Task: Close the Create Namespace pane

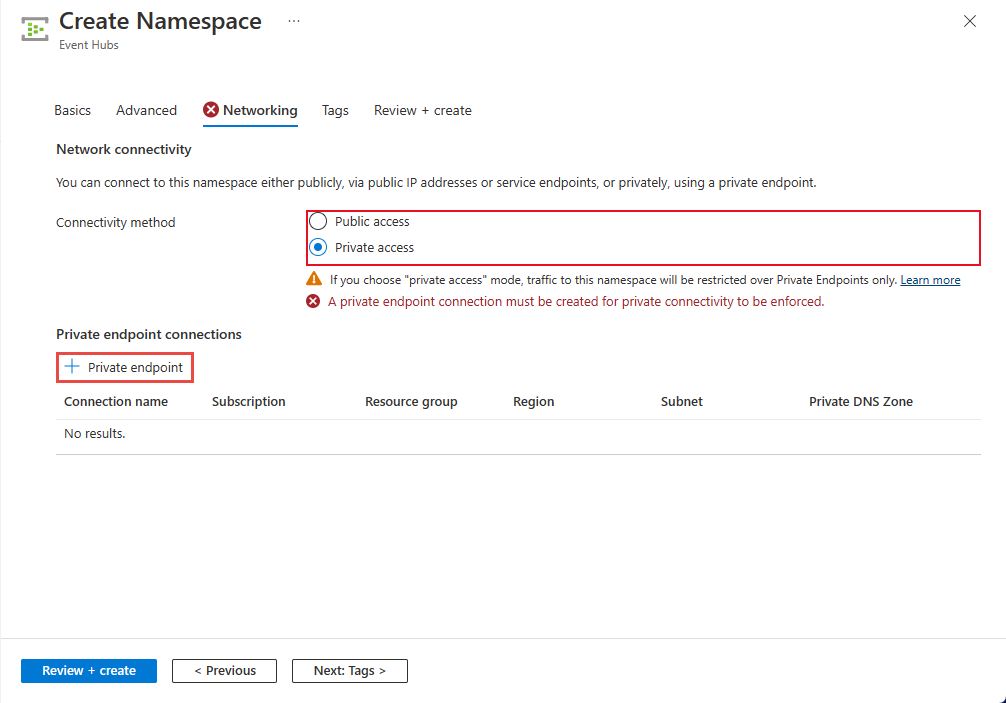Action: (969, 21)
